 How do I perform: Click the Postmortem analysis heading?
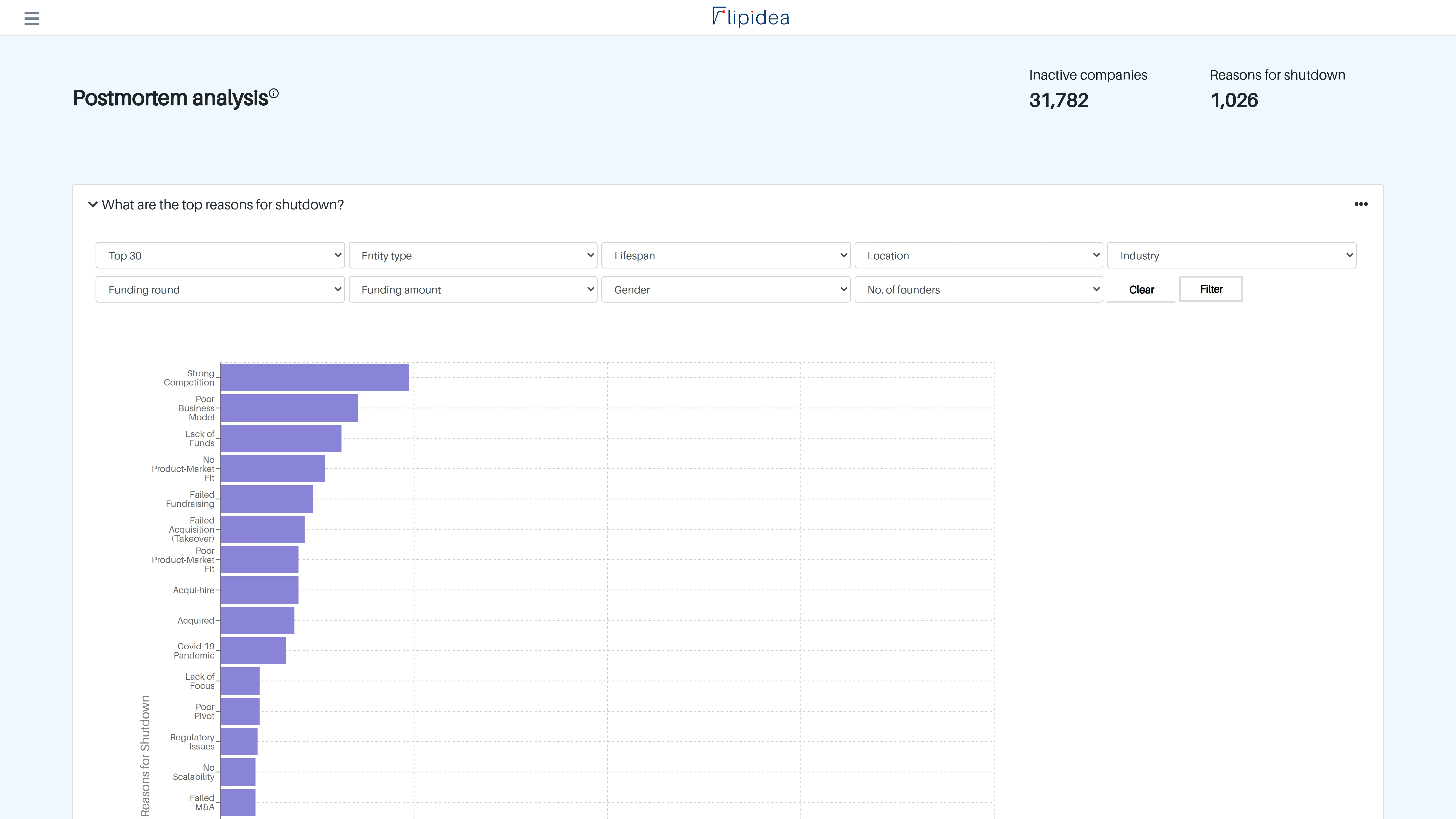[170, 98]
